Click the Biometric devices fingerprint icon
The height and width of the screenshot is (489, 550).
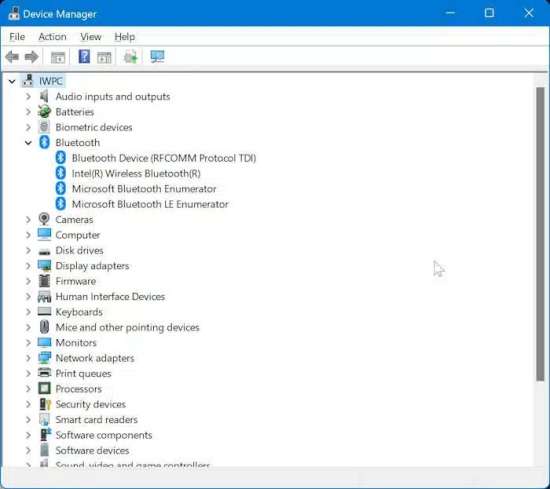tap(44, 127)
